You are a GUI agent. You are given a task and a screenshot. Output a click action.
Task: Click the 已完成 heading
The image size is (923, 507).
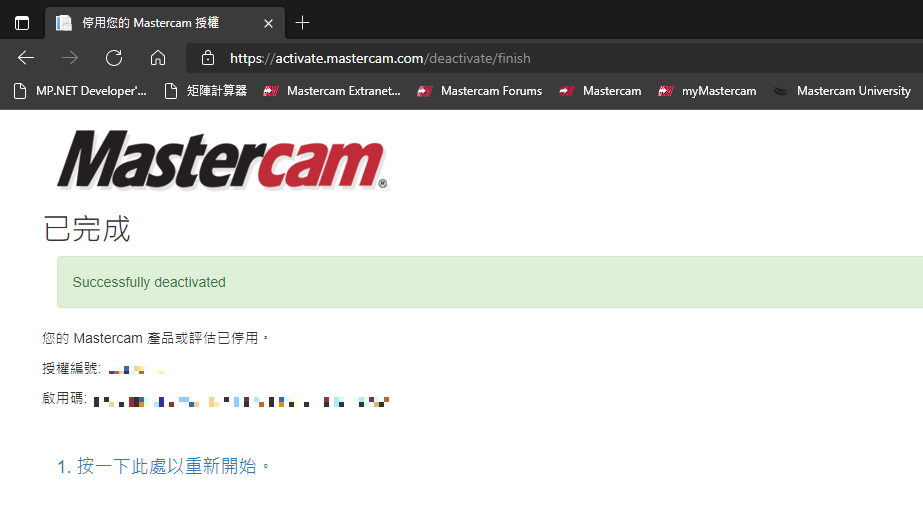point(87,228)
